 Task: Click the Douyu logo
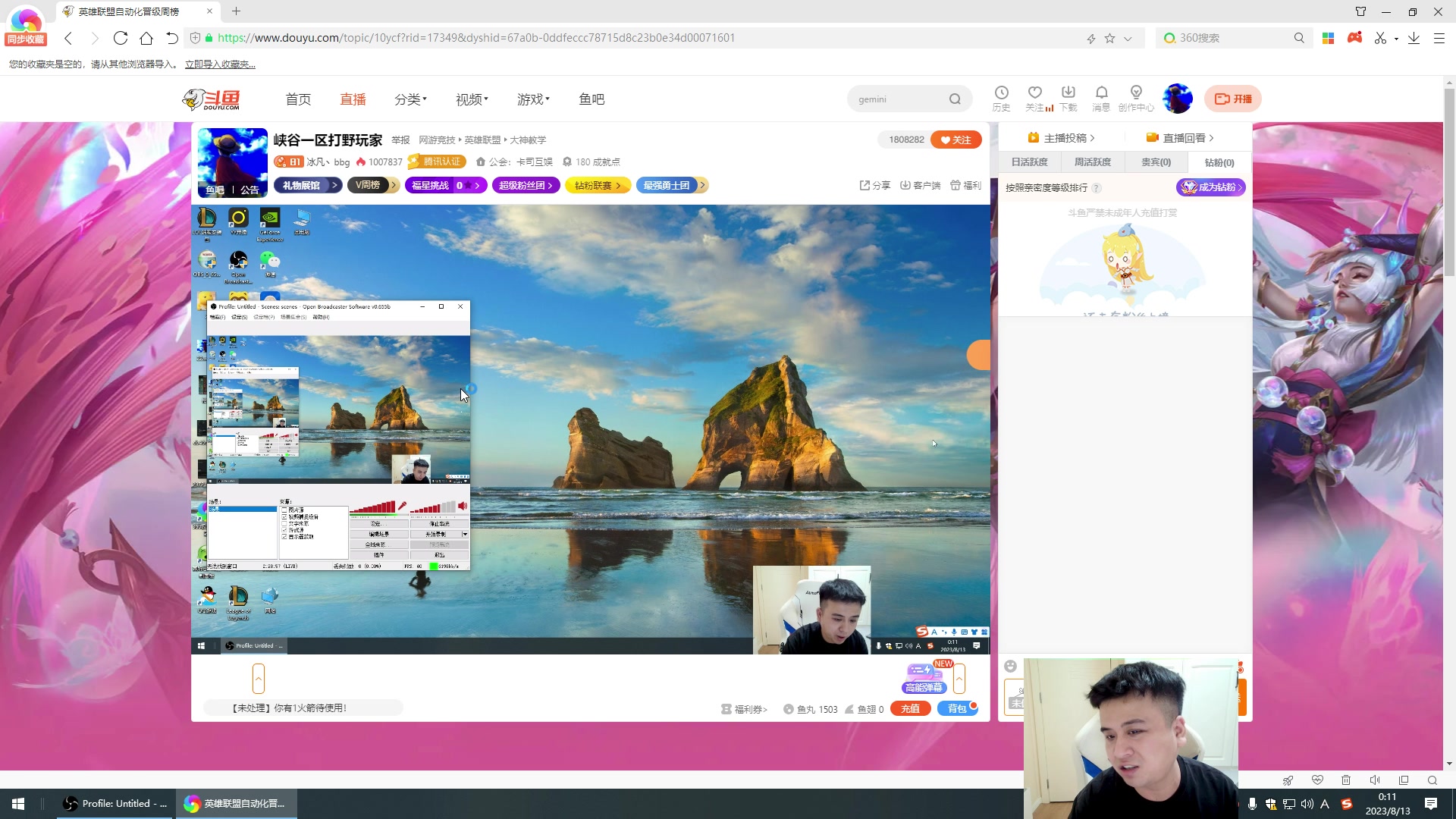[x=212, y=99]
